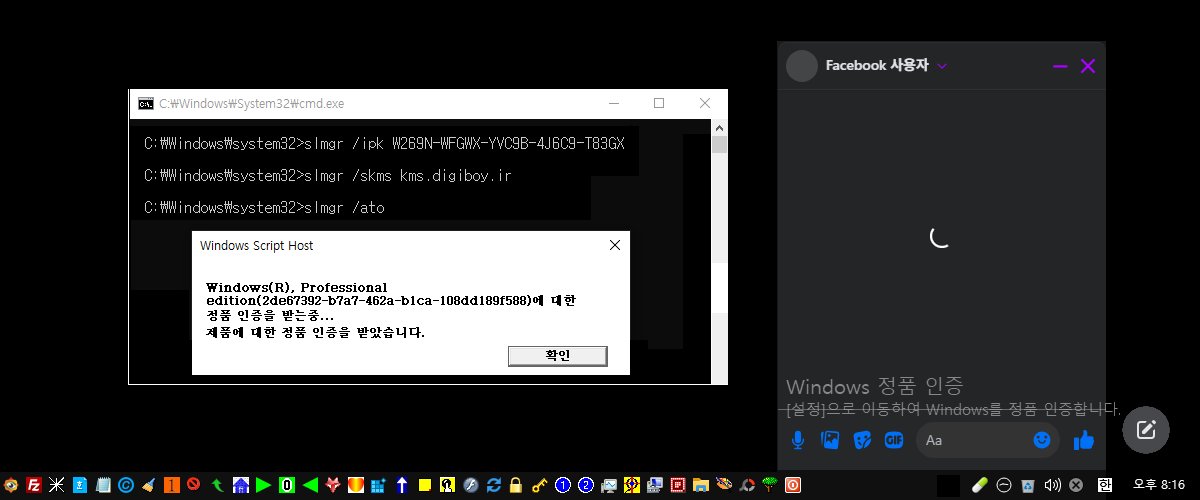
Task: Open the GIF picker in chat
Action: 894,440
